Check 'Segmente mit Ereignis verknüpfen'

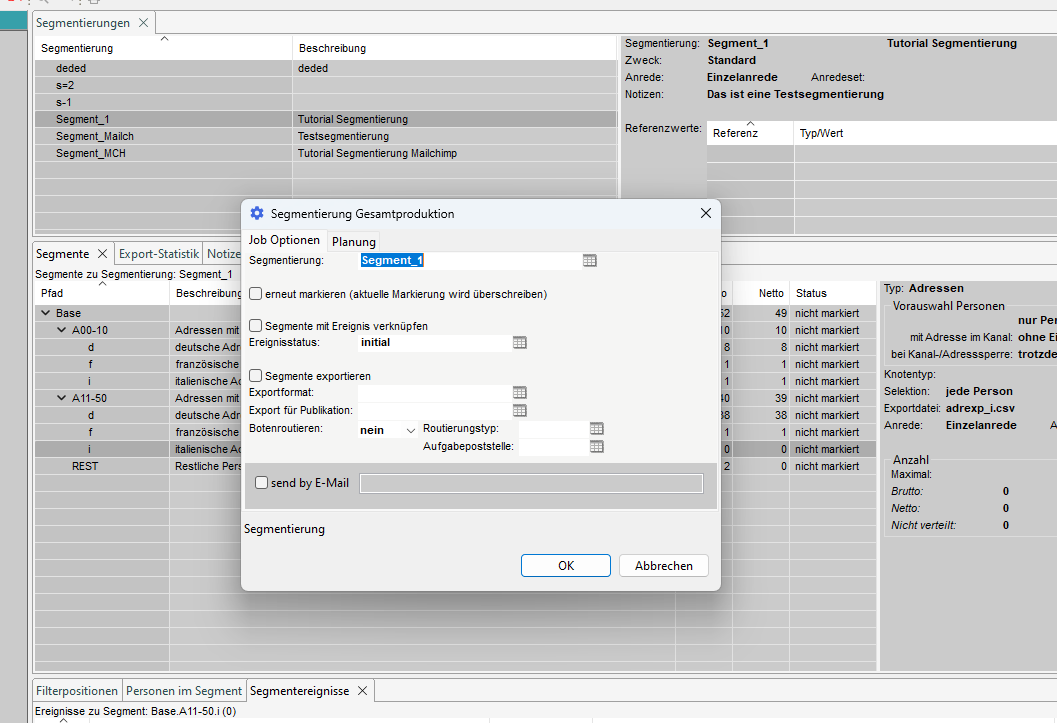(256, 326)
